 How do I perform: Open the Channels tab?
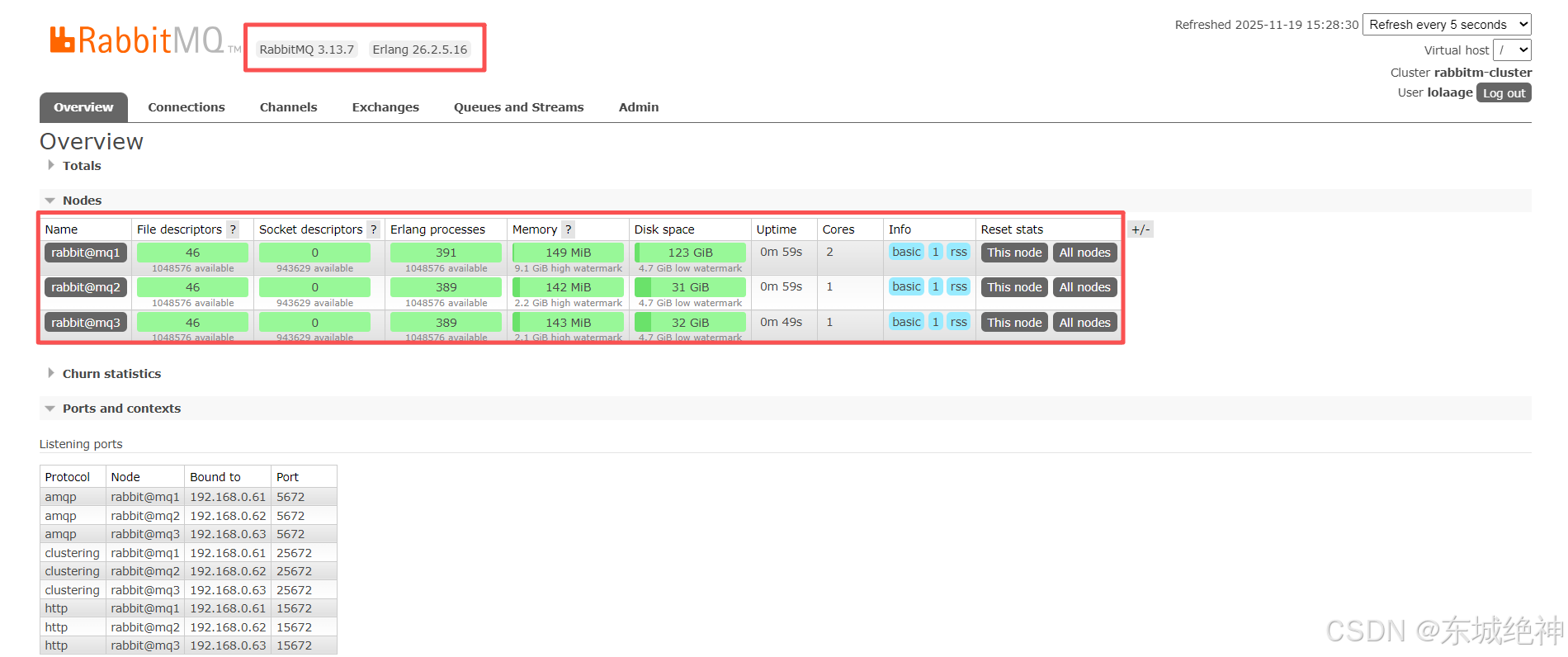[x=288, y=107]
